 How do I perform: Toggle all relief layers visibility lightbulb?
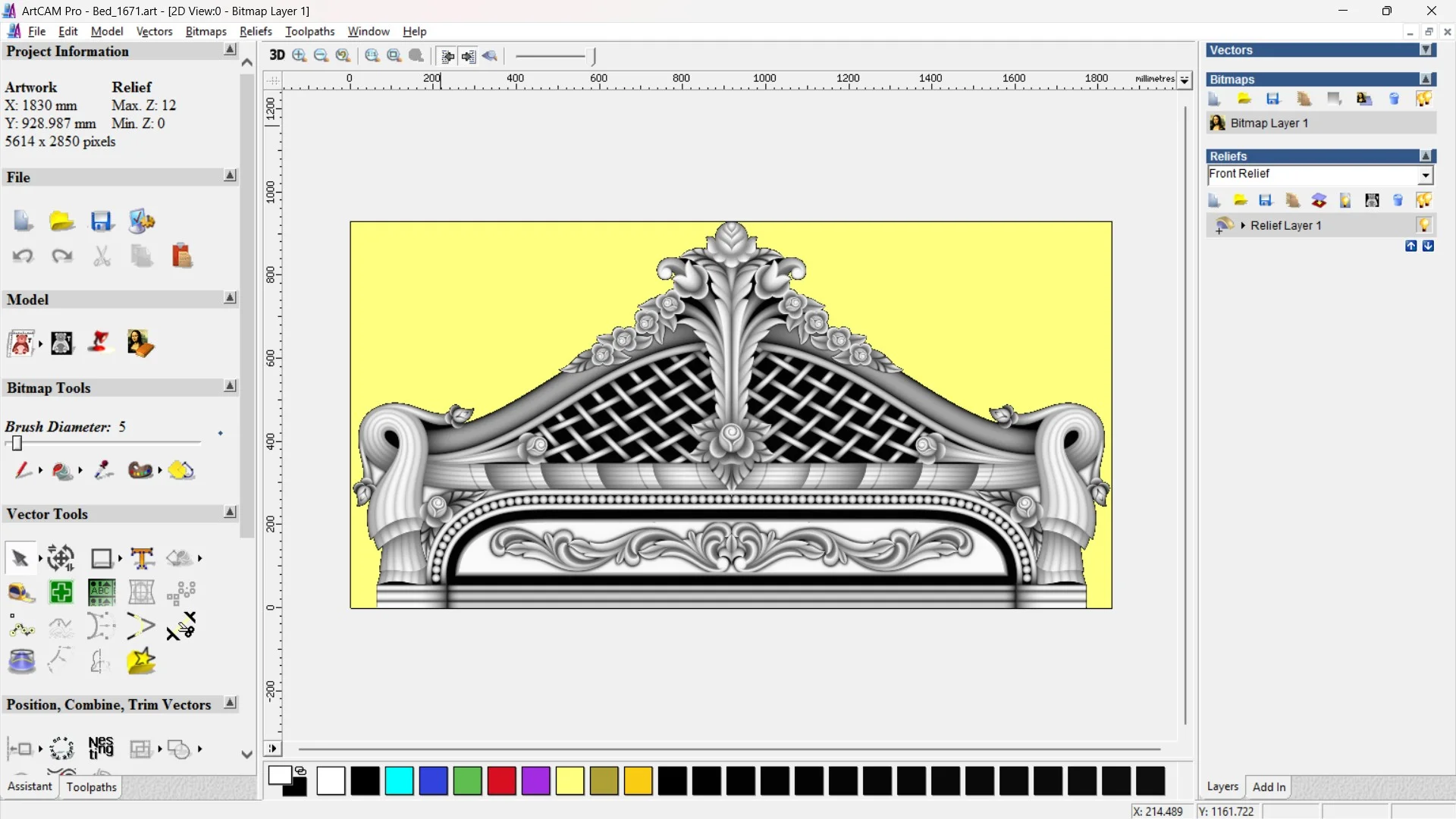point(1423,200)
